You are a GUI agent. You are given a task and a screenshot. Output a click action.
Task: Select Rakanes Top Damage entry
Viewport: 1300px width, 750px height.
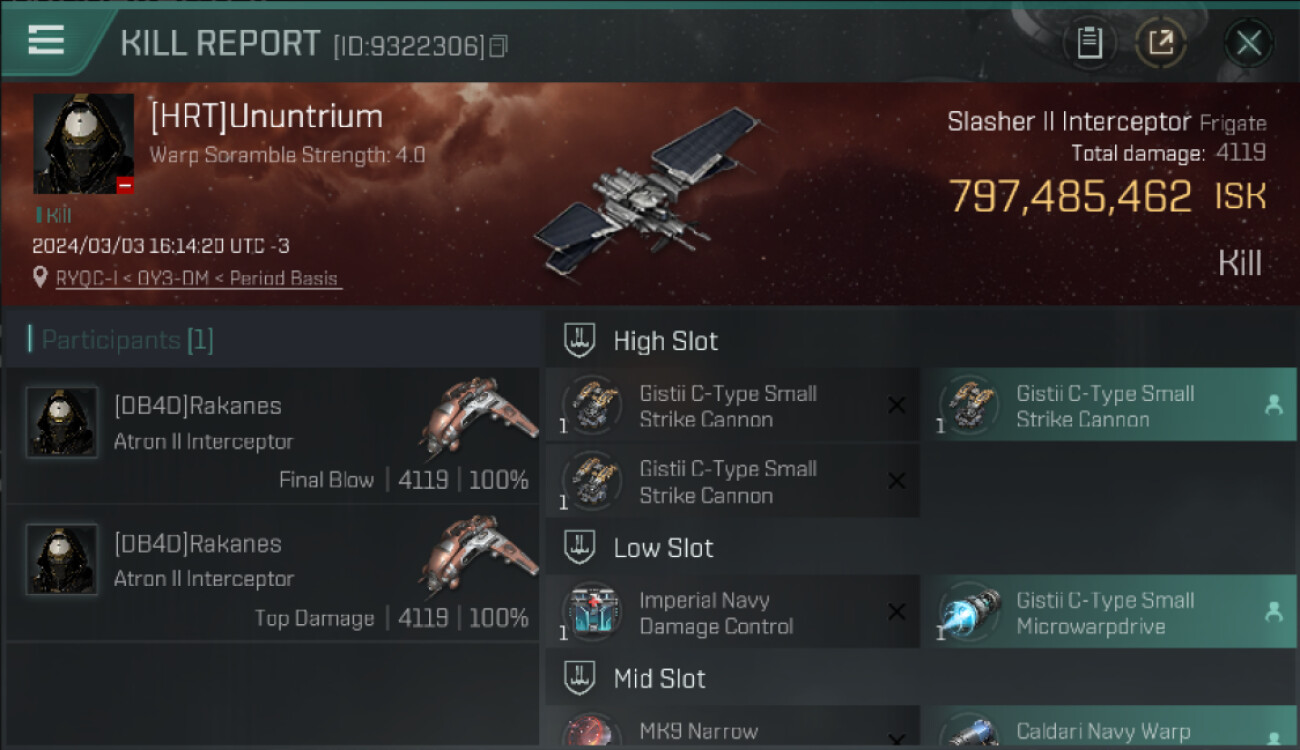(x=272, y=574)
